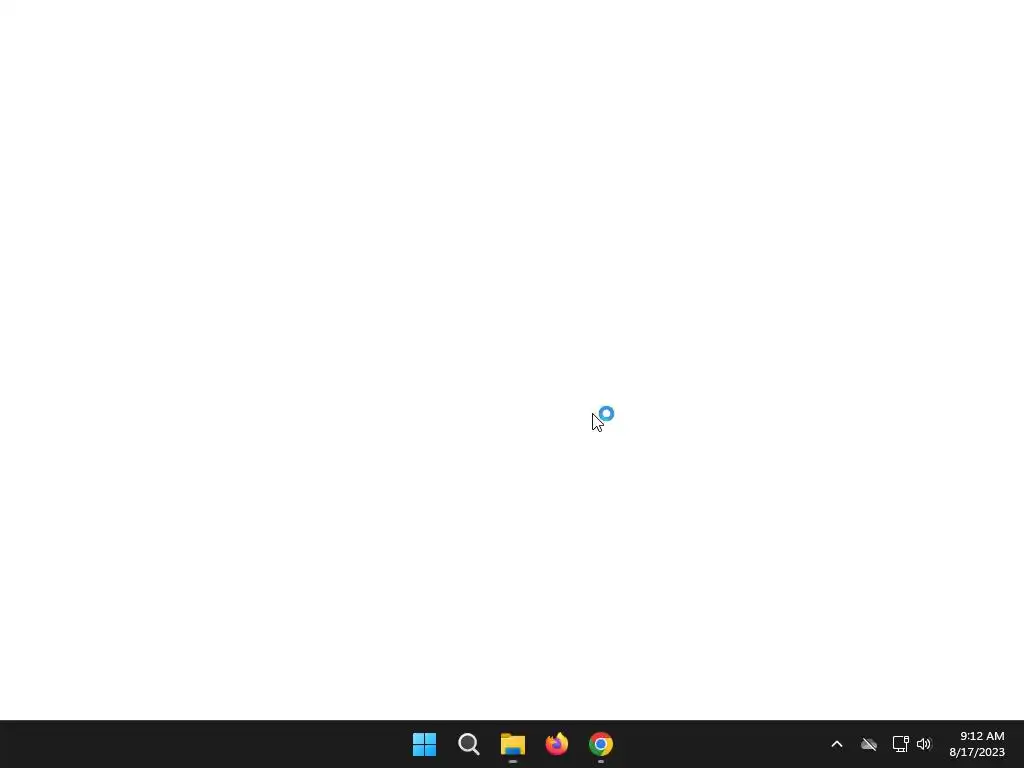Open the Windows Start menu

point(424,744)
